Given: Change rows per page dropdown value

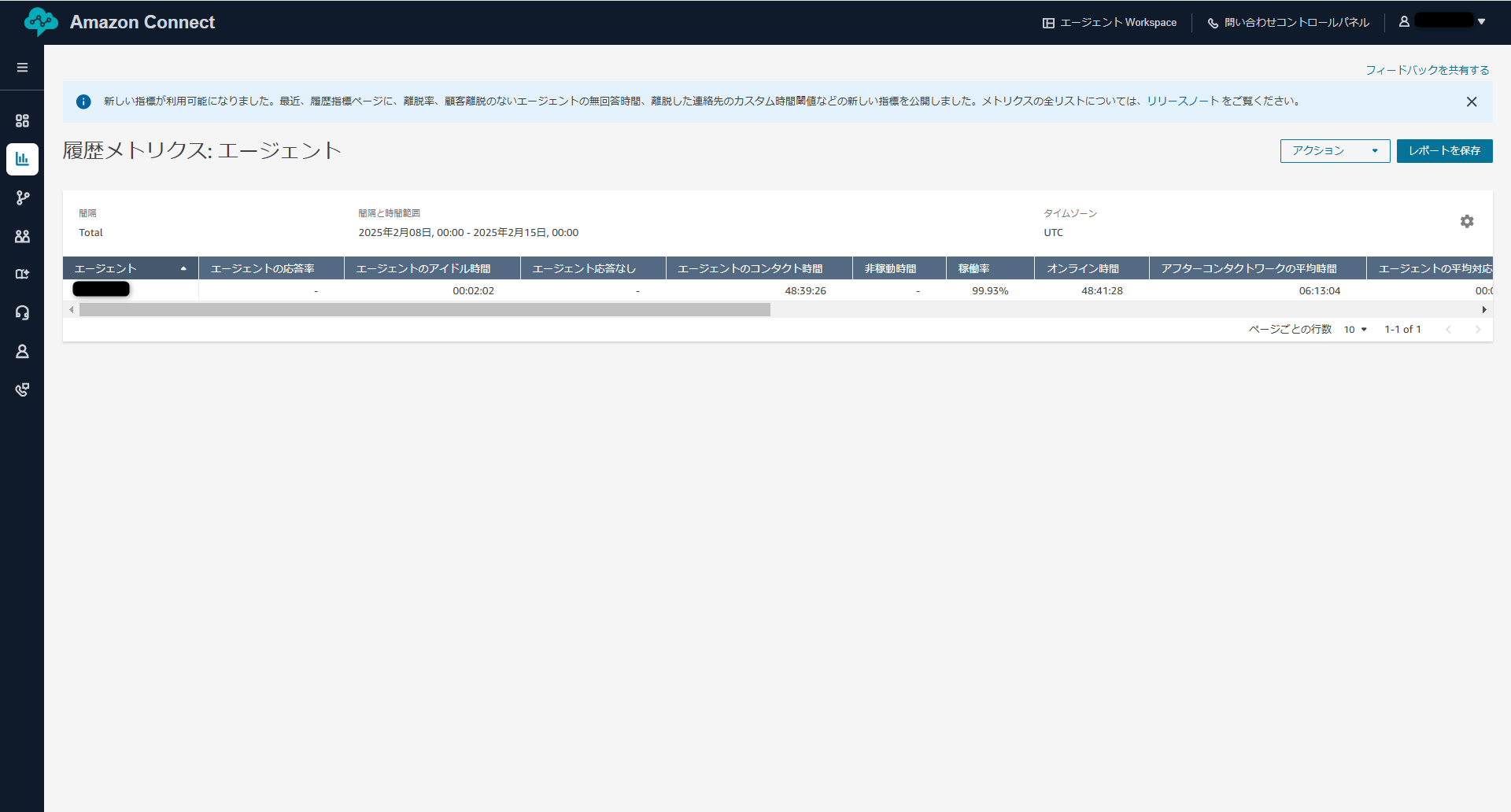Looking at the screenshot, I should (x=1354, y=330).
